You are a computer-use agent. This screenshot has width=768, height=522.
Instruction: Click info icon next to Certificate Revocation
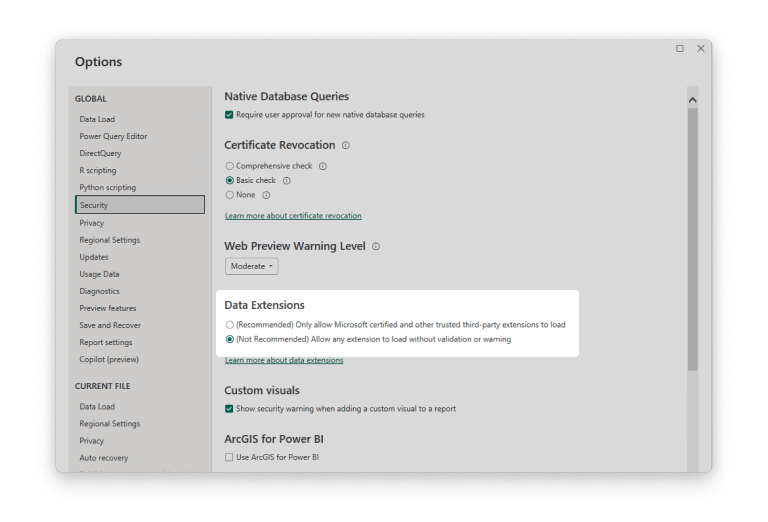(x=346, y=146)
